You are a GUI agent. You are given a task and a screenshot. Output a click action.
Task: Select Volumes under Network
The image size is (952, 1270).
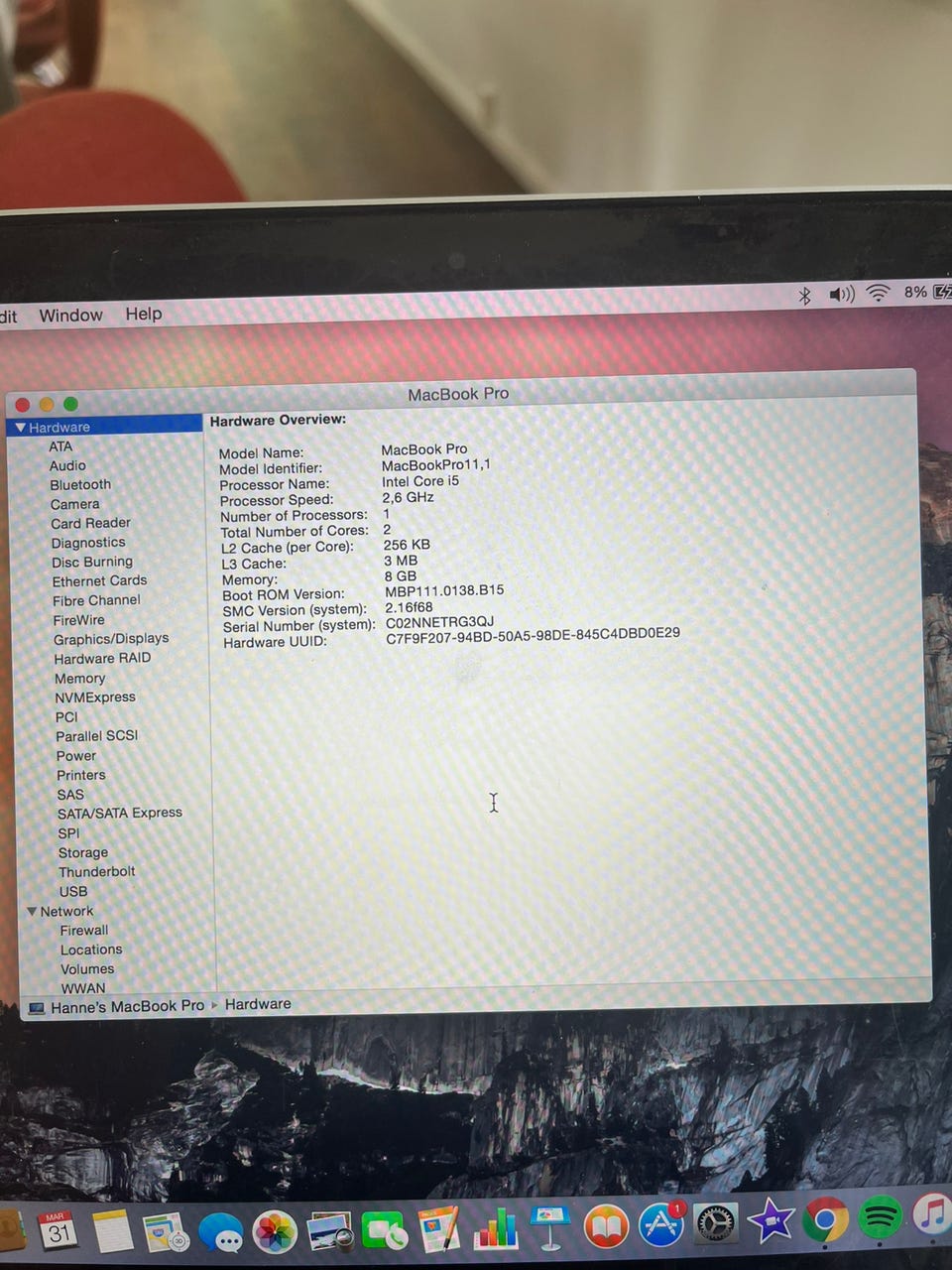point(87,969)
